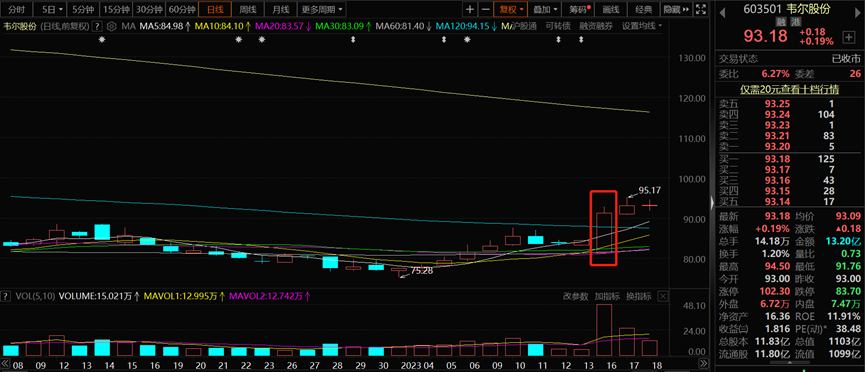Click 隐藏 to hide the side panel
Viewport: 865px width, 372px height.
tap(676, 9)
